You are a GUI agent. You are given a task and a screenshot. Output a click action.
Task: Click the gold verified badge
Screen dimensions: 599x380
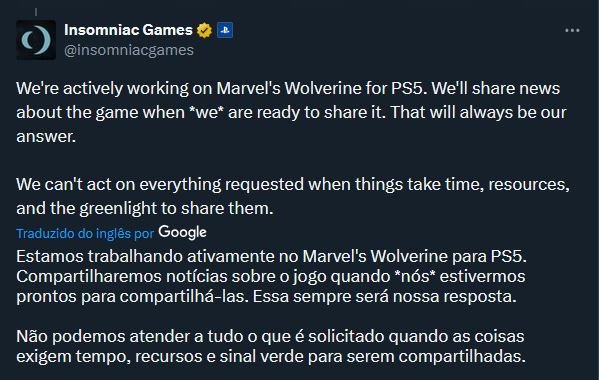tap(204, 30)
